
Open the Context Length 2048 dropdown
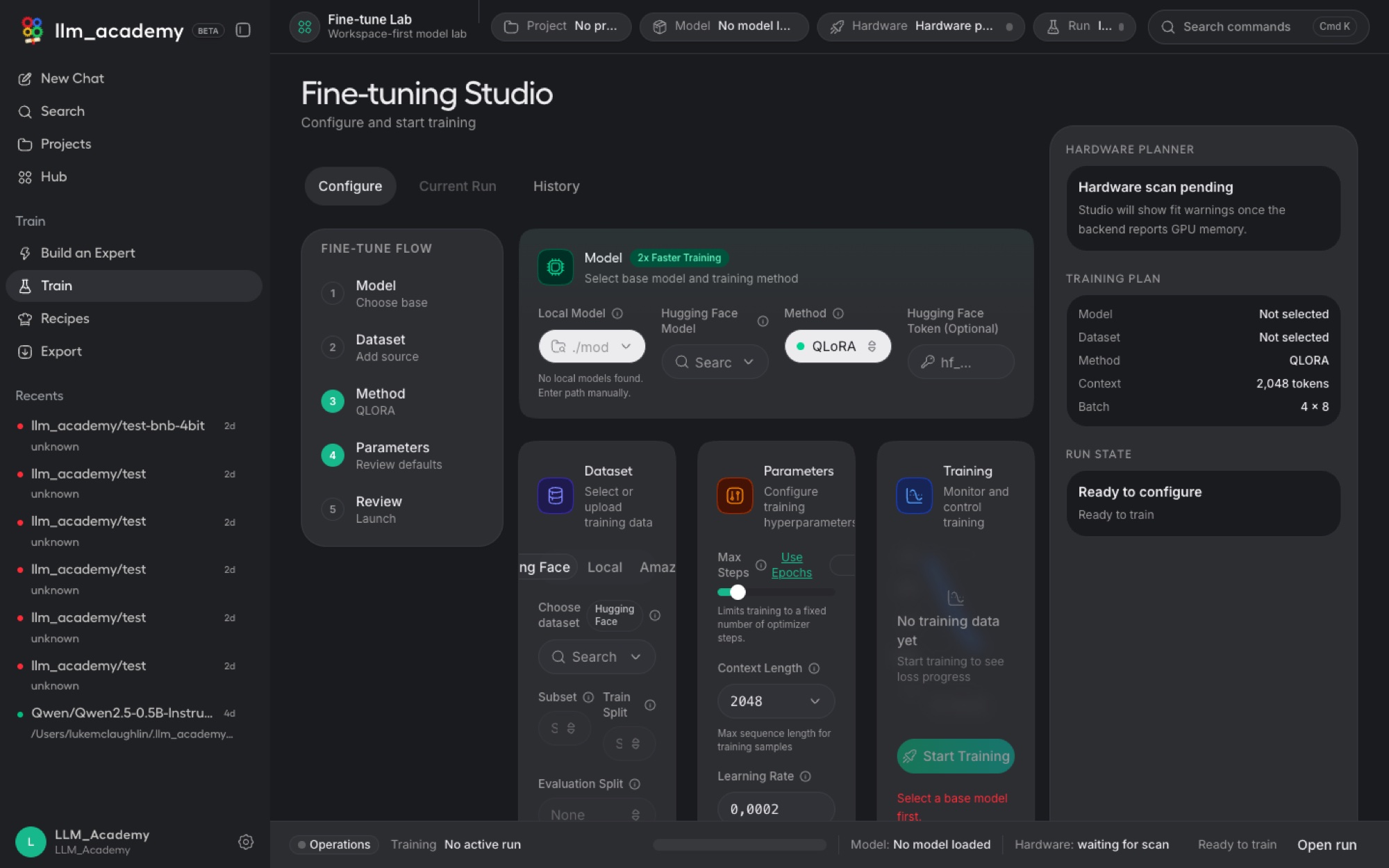pos(776,701)
